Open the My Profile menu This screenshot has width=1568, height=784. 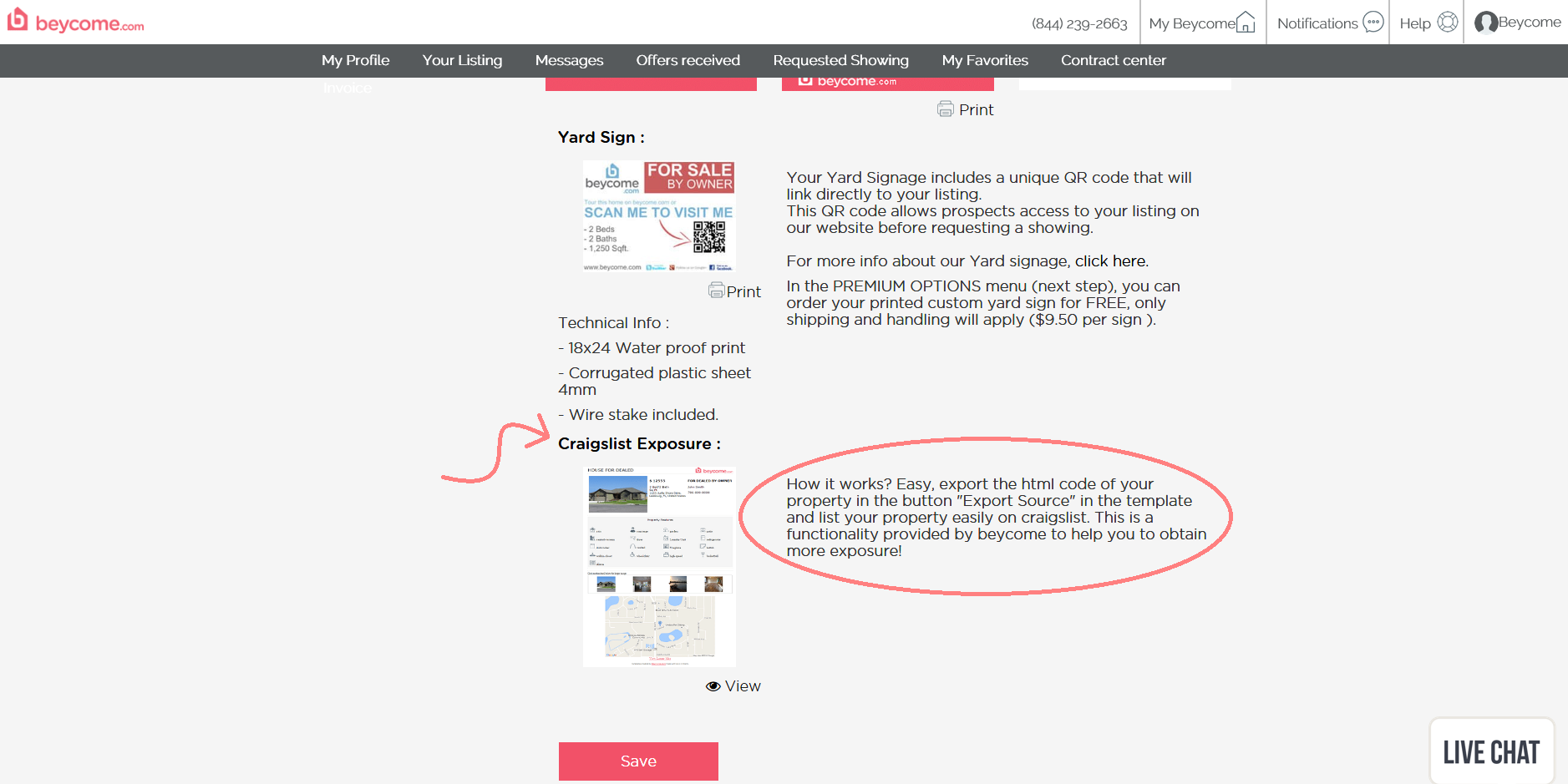(356, 60)
